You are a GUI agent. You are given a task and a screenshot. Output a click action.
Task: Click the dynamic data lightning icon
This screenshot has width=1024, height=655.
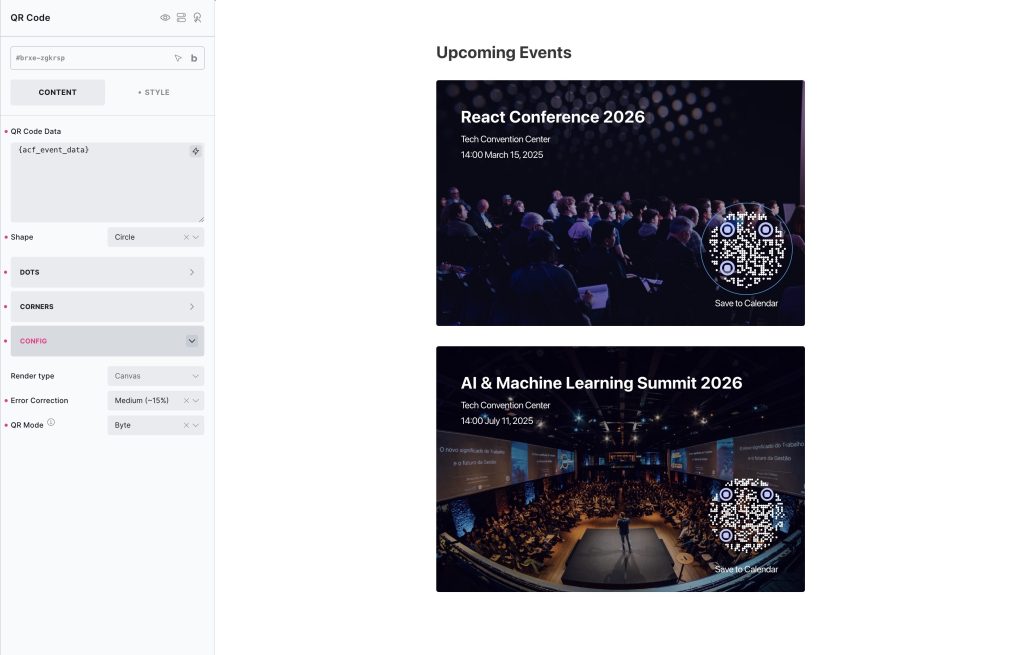195,151
